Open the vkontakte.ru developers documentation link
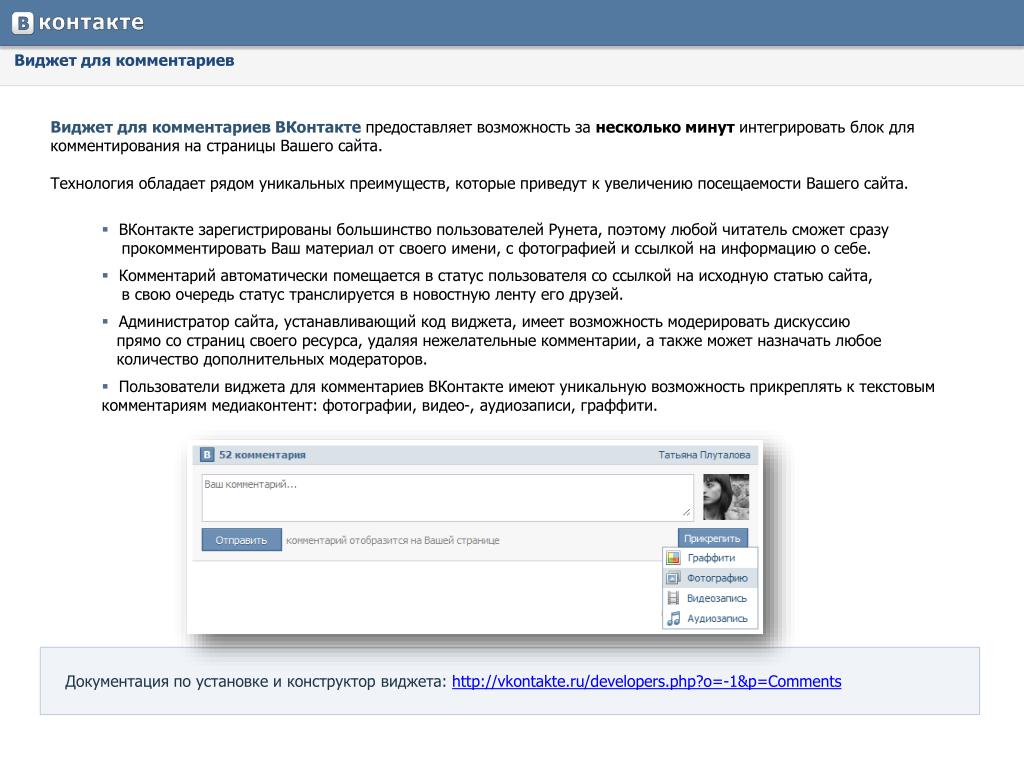The height and width of the screenshot is (768, 1024). [x=647, y=681]
